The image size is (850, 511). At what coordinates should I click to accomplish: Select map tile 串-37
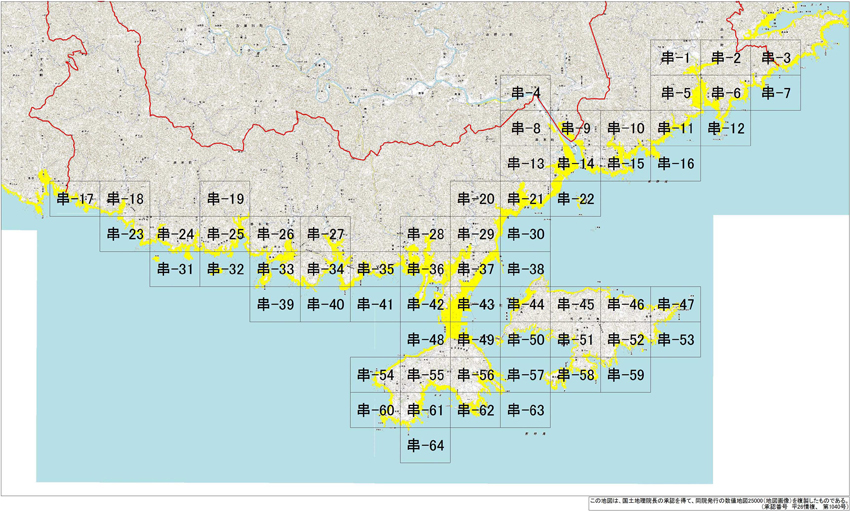[x=475, y=269]
